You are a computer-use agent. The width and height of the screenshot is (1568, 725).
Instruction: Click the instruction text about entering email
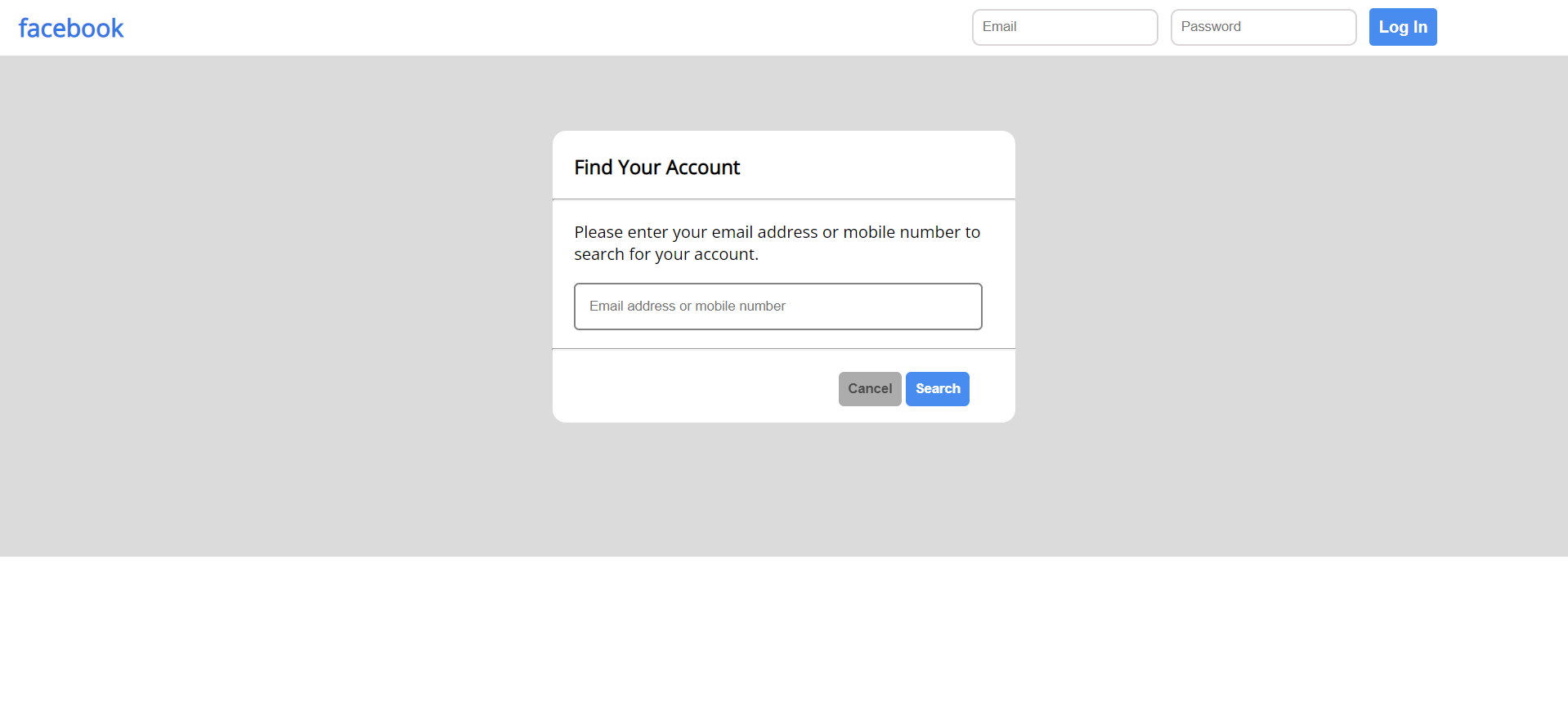[777, 243]
